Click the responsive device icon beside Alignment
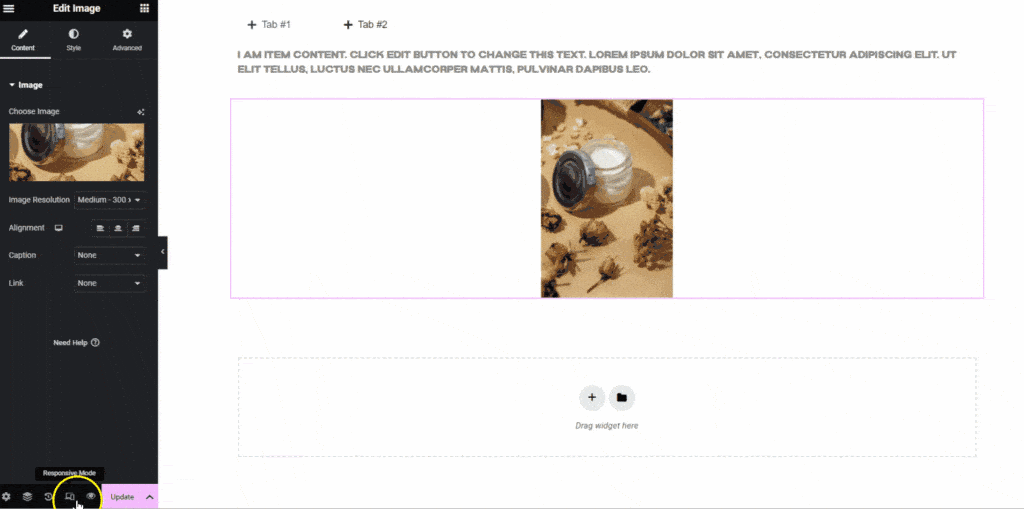The width and height of the screenshot is (1024, 509). (x=59, y=228)
